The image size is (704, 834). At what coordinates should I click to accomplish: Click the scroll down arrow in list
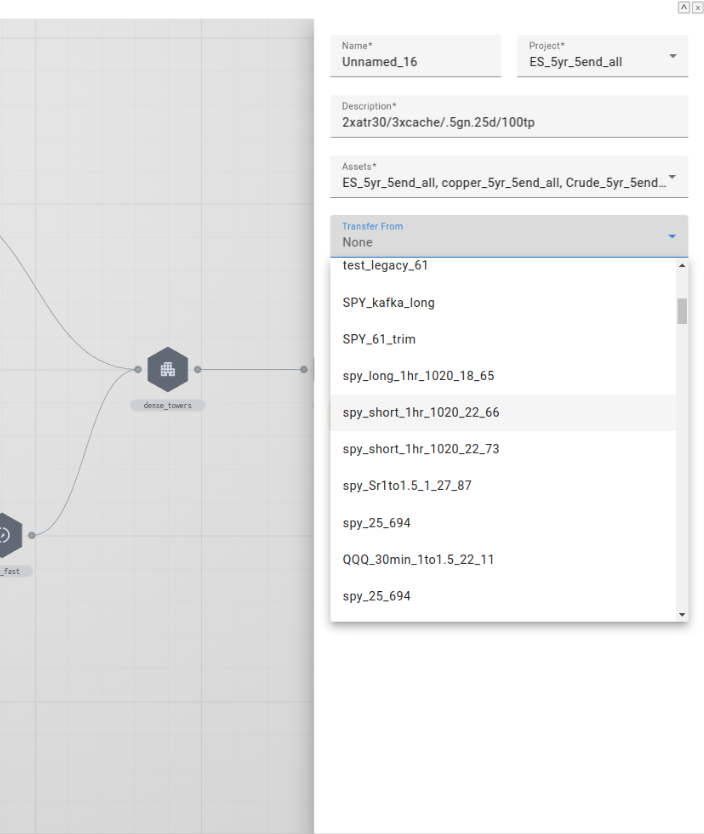click(682, 614)
